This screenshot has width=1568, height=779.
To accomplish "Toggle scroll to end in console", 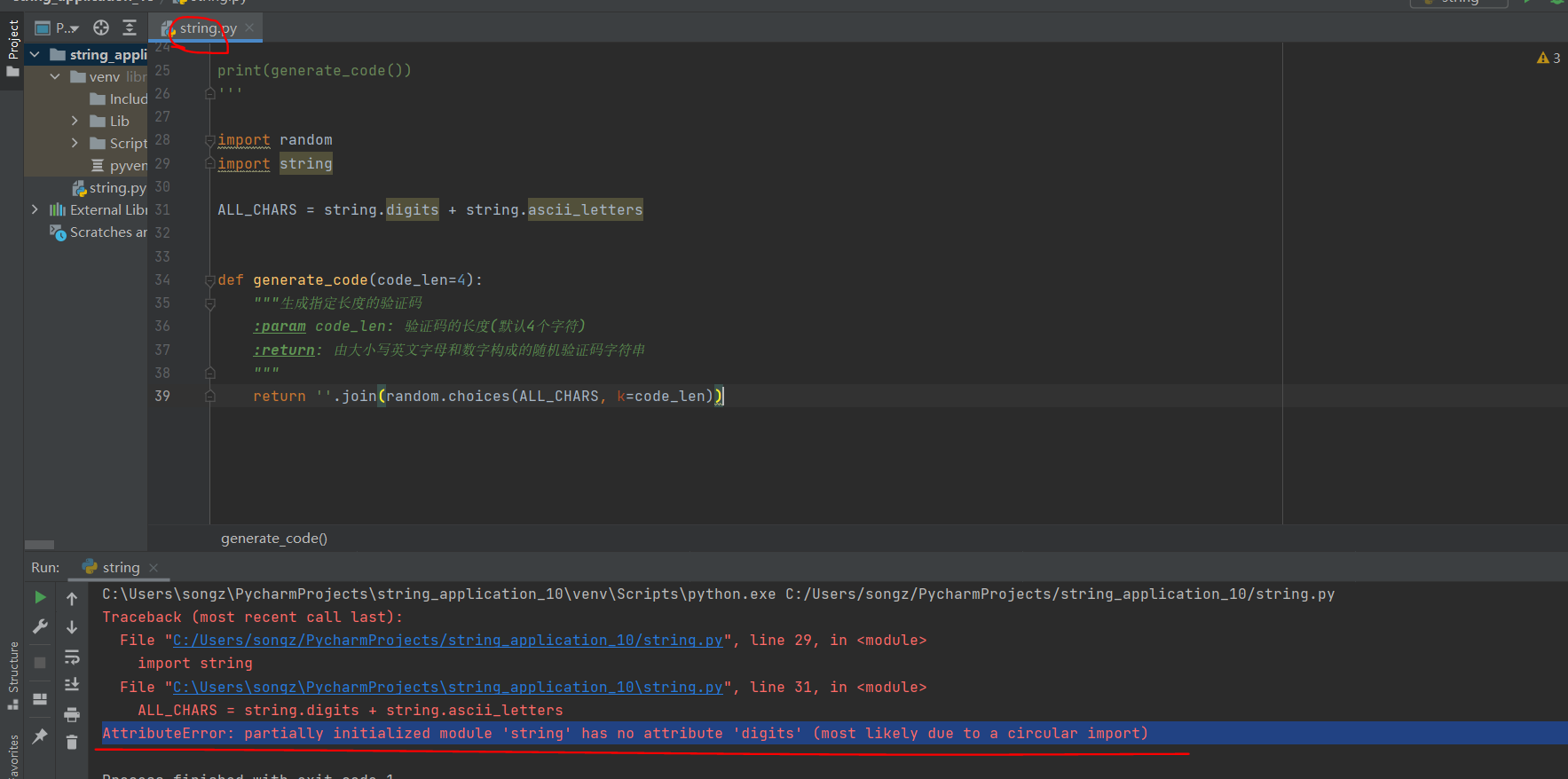I will point(72,684).
